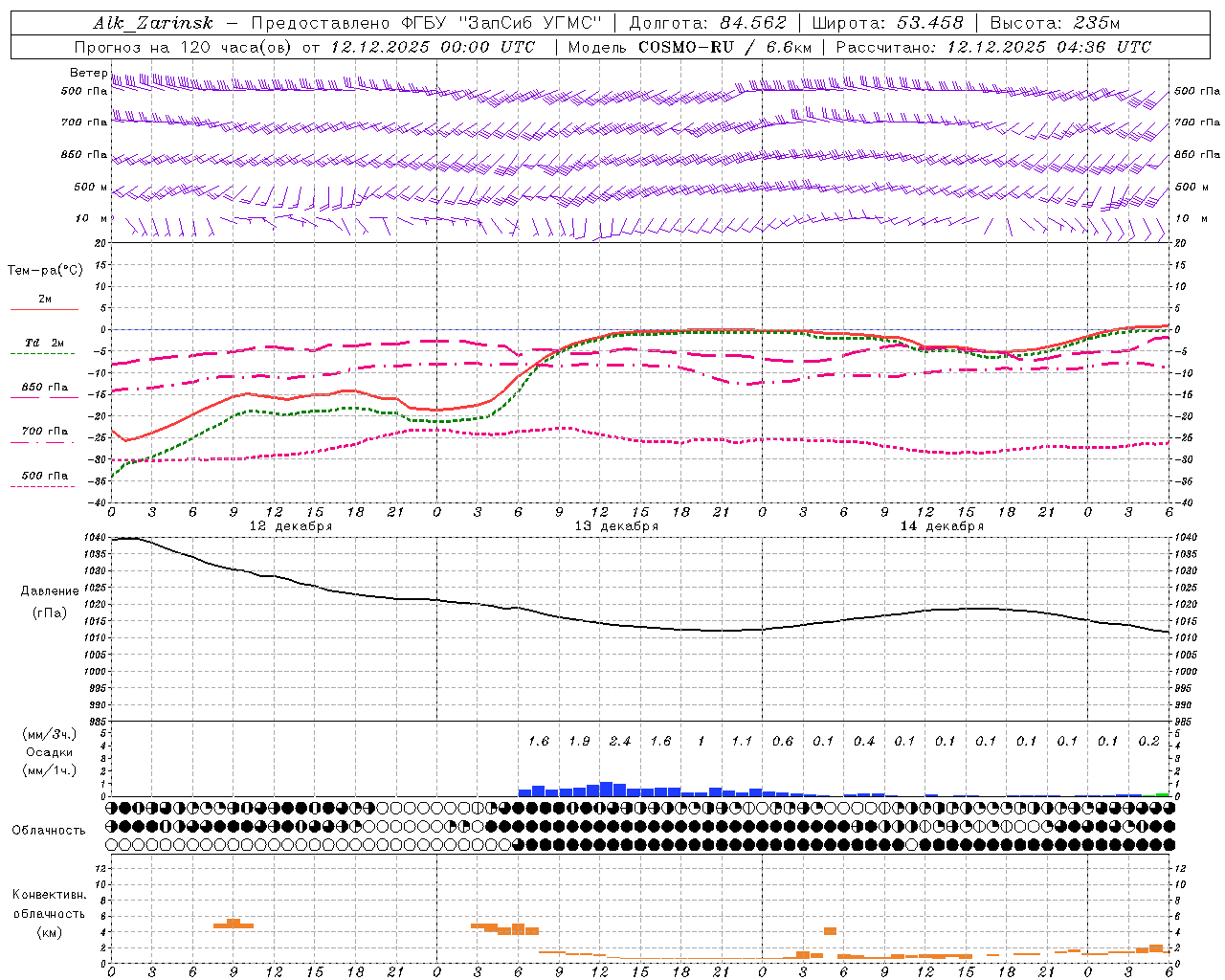The image size is (1225, 980).
Task: Select the model name COSMO-RU
Action: coord(686,47)
